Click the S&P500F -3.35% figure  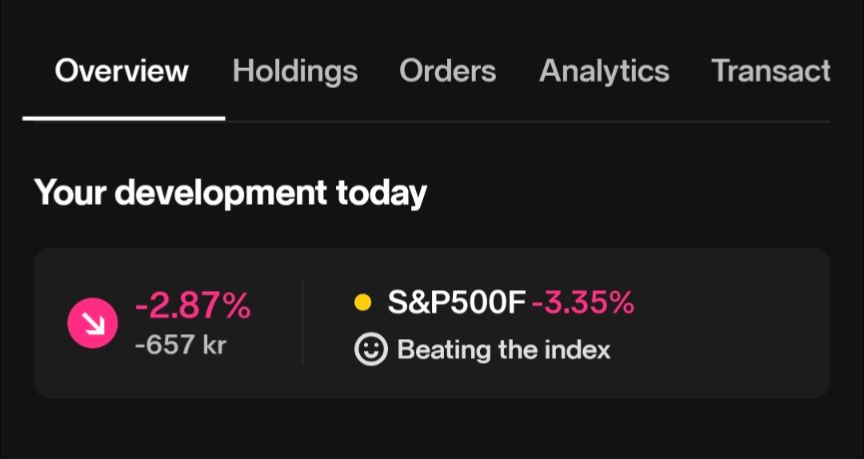pyautogui.click(x=583, y=302)
